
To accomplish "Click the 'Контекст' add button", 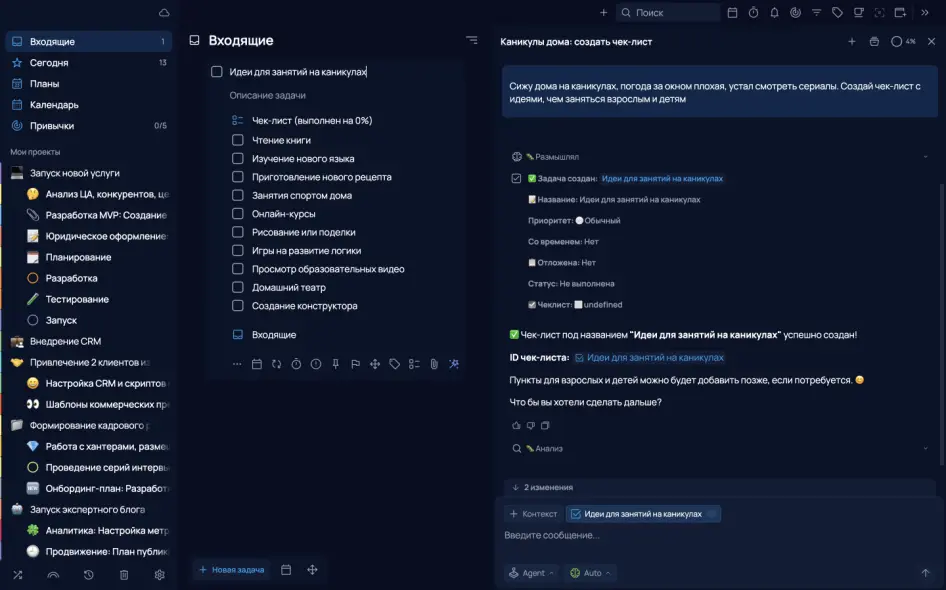I will point(533,514).
